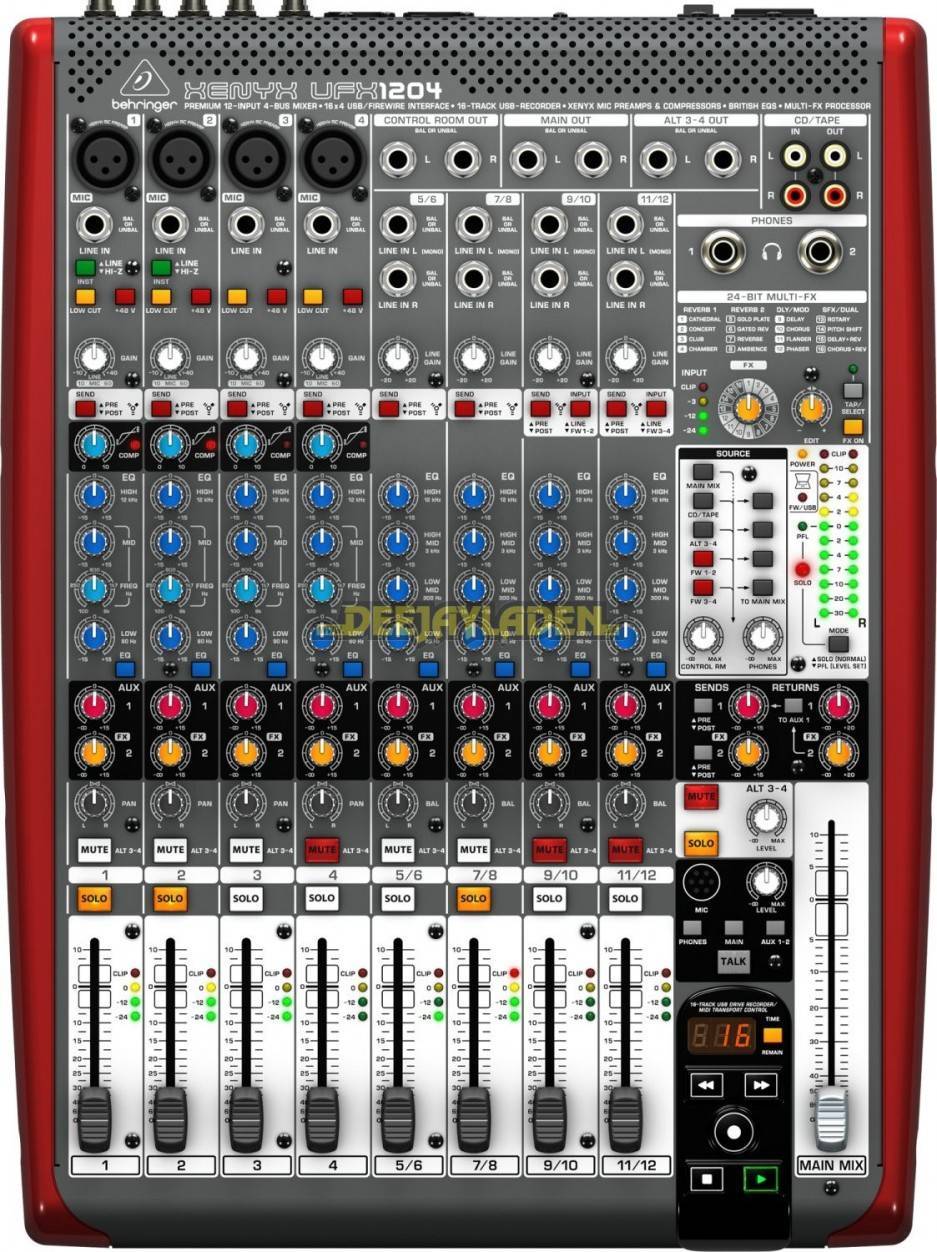Screen dimensions: 937x1252
Task: Click the TAP/SELECT button
Action: tap(853, 391)
